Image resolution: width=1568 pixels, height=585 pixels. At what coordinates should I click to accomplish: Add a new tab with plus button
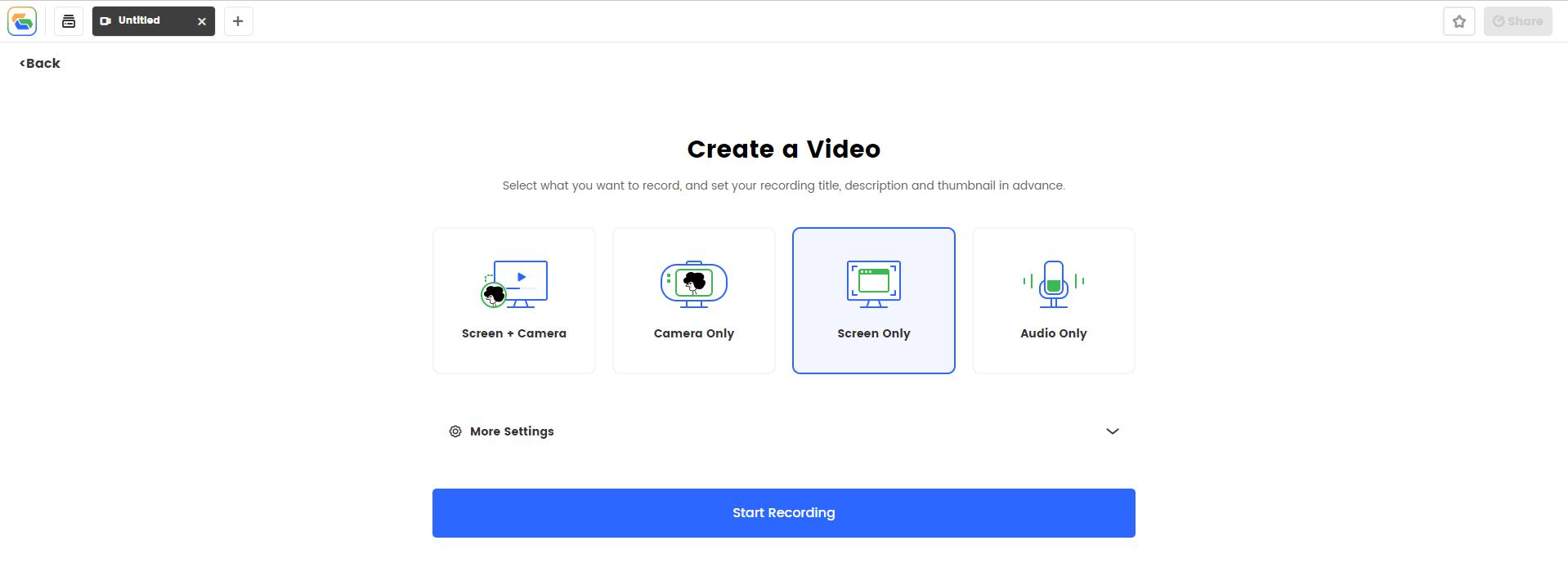(238, 21)
